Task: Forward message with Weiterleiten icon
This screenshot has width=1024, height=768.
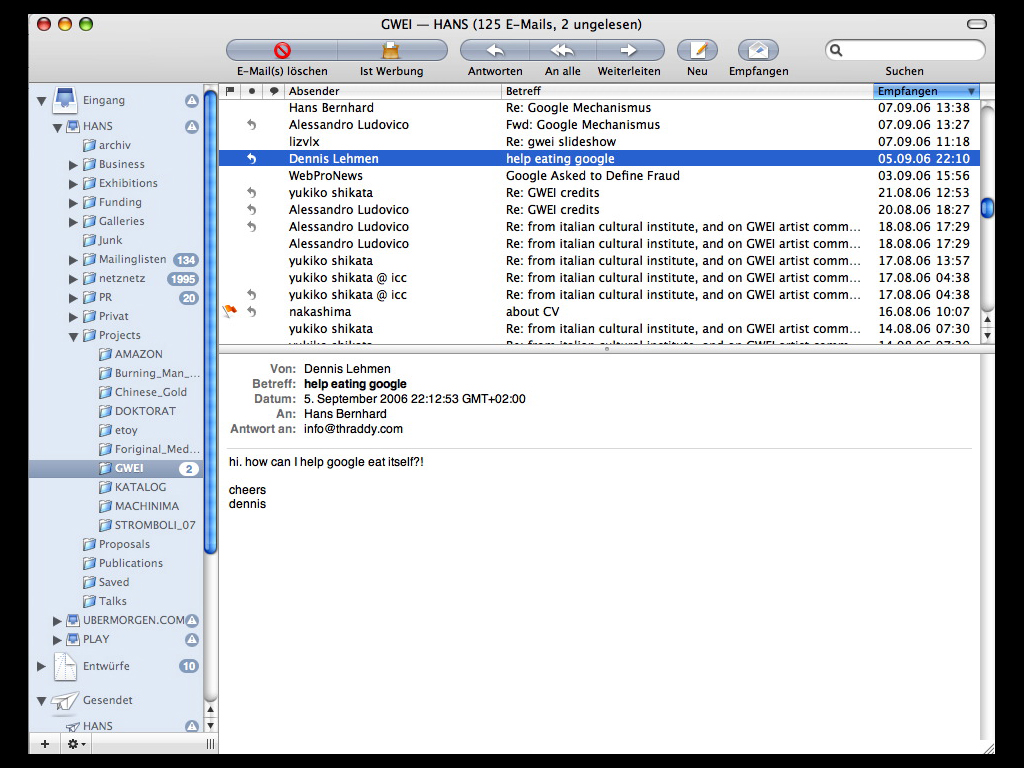Action: tap(629, 51)
